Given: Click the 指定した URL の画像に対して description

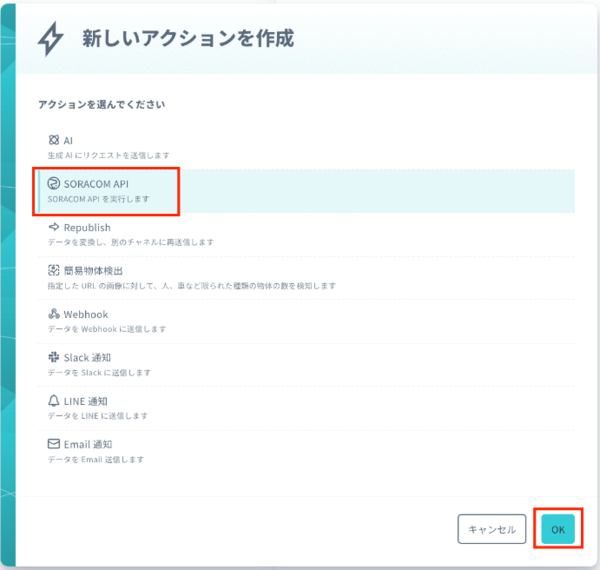Looking at the screenshot, I should 191,286.
